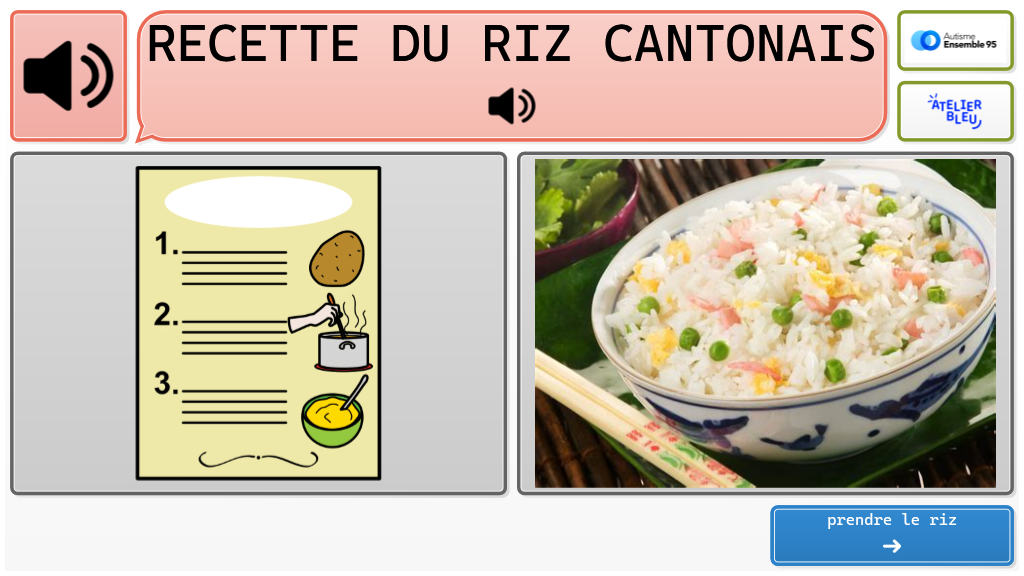Open the Autisme Ensemble 95 logo button
Image resolution: width=1024 pixels, height=576 pixels.
click(x=955, y=40)
